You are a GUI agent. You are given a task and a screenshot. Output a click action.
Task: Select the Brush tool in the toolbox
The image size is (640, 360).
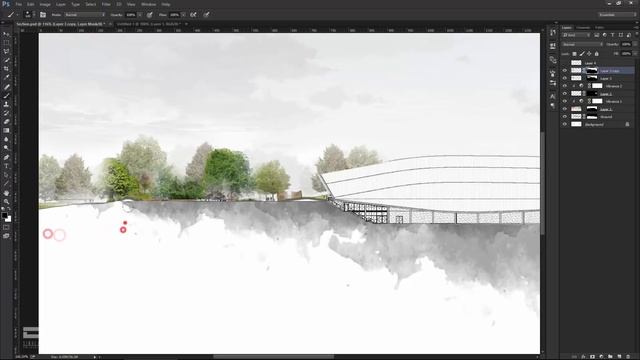6,96
